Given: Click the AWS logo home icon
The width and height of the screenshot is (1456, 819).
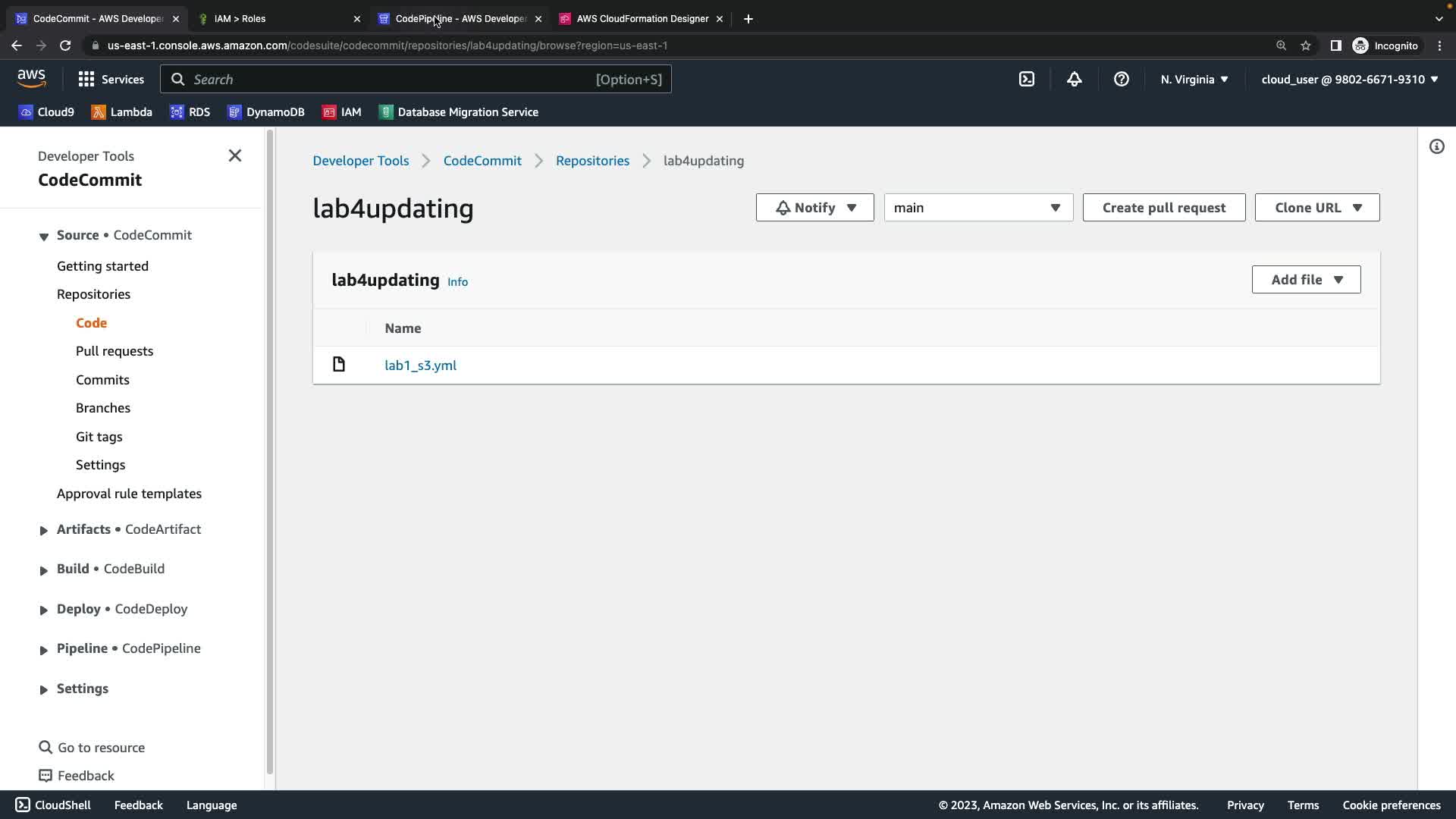Looking at the screenshot, I should click(x=31, y=78).
